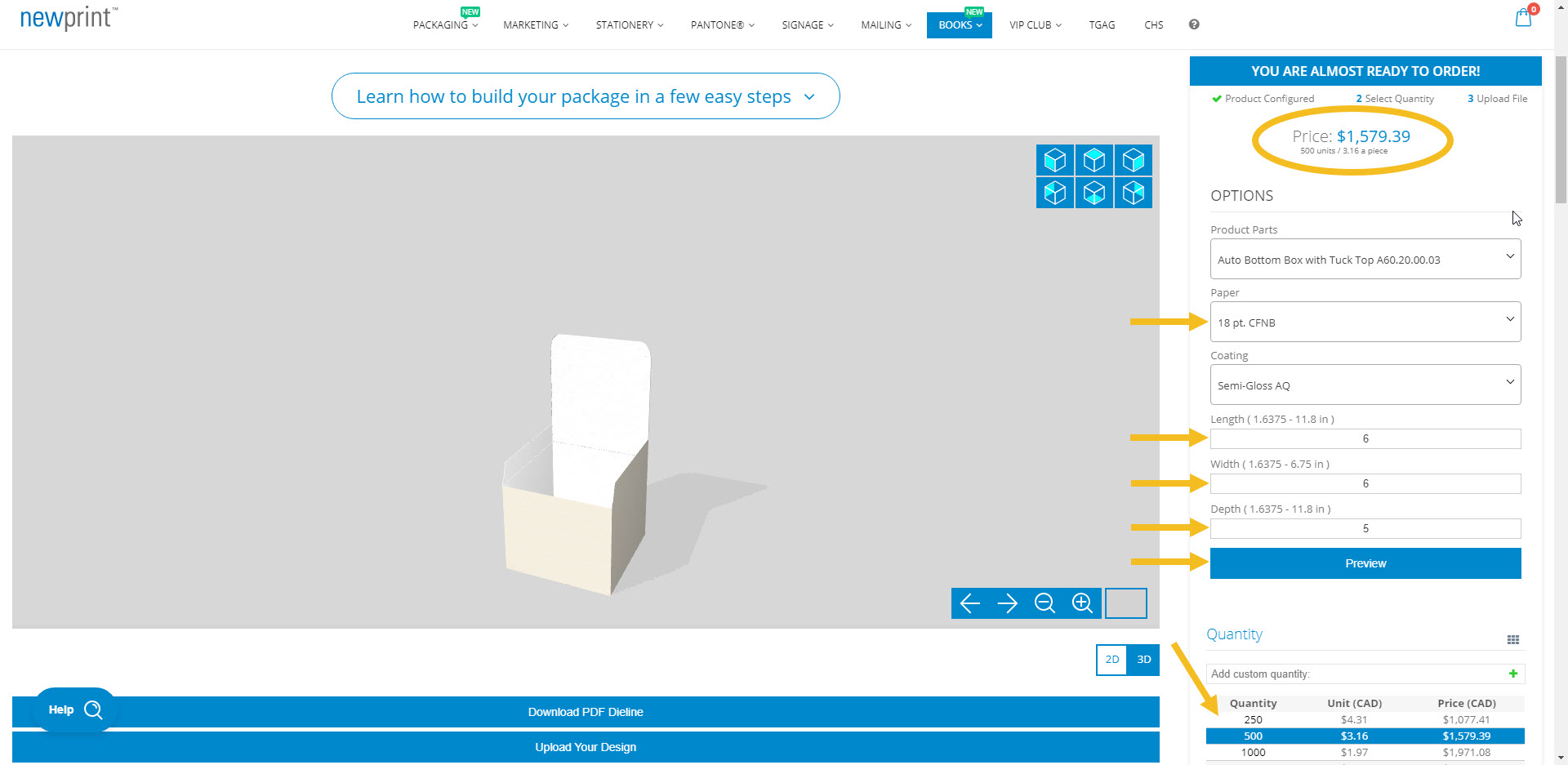Select the cube view with top face highlighted
This screenshot has height=765, width=1568.
1094,160
